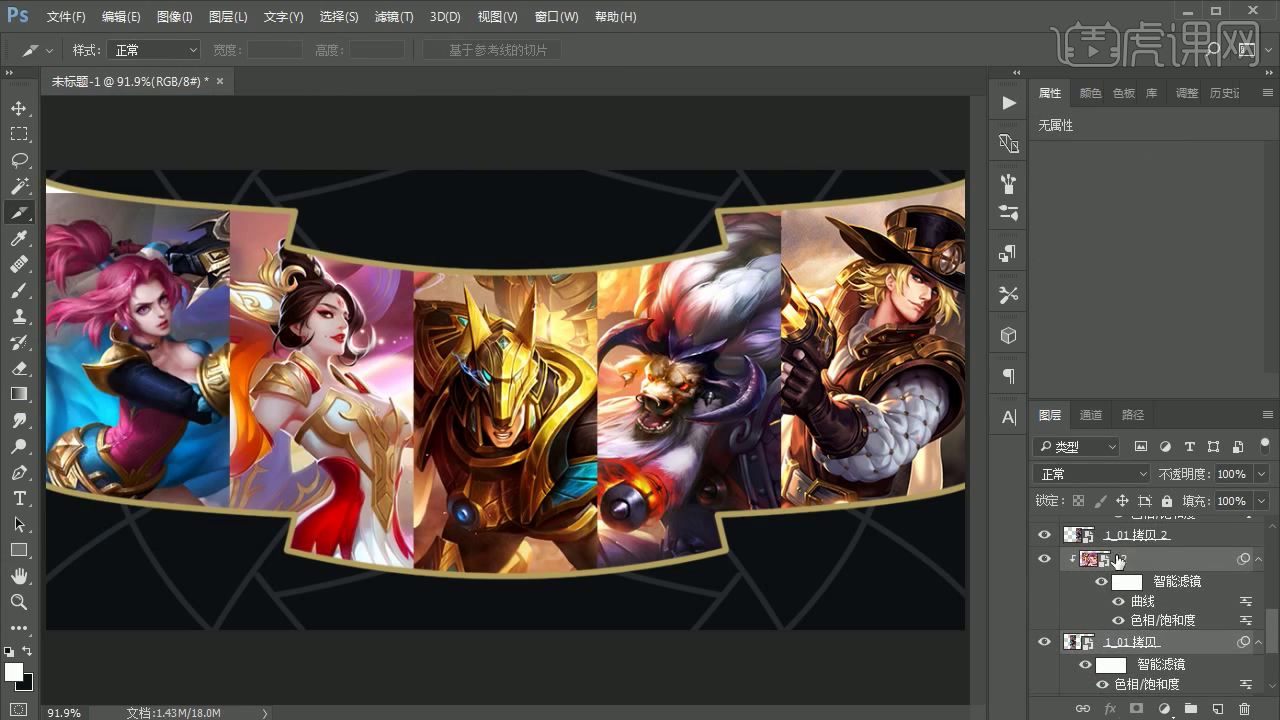
Task: Open the Properties panel options menu
Action: tap(1268, 93)
